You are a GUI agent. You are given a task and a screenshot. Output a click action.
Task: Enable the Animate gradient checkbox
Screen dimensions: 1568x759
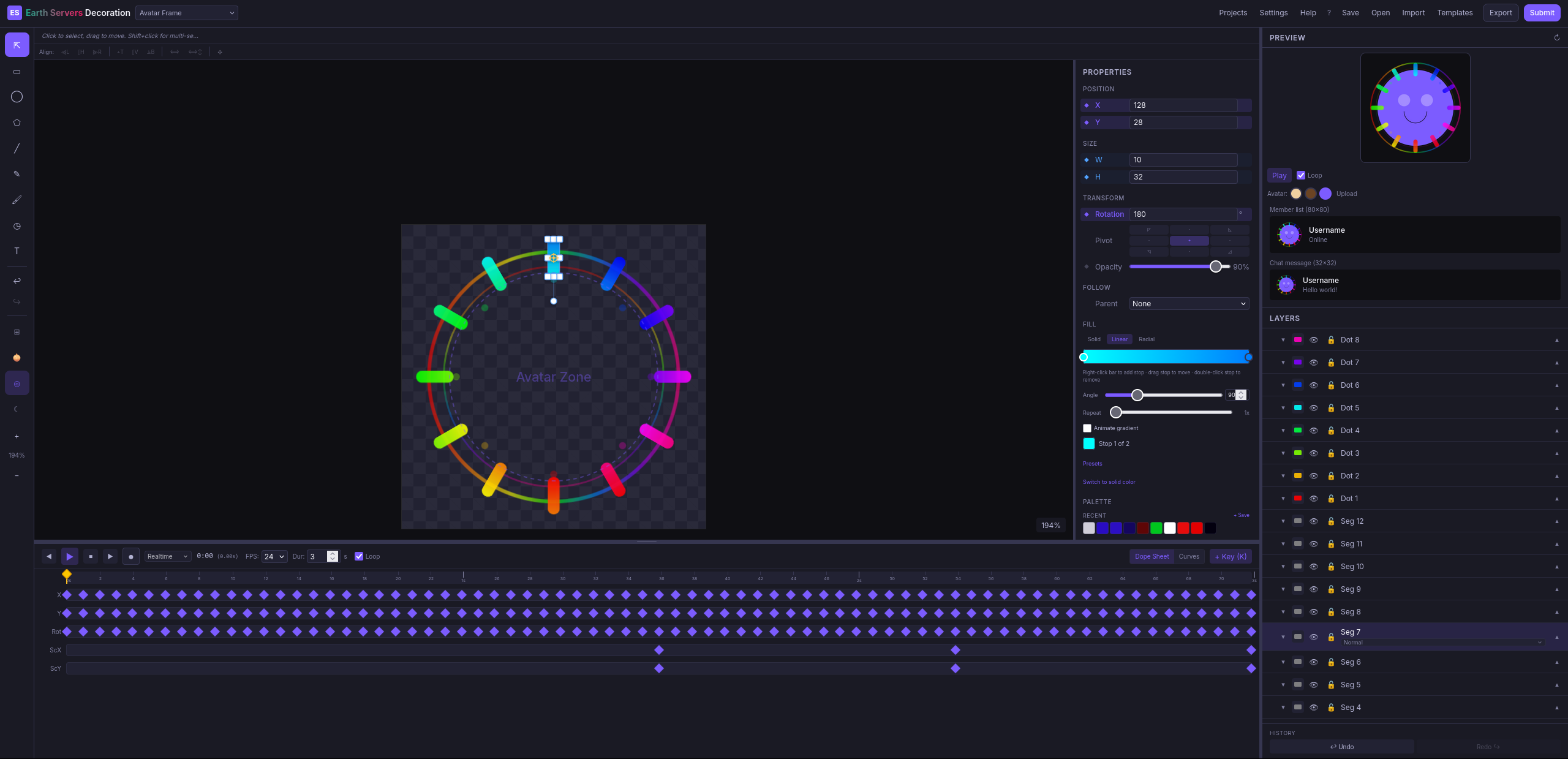click(x=1087, y=428)
